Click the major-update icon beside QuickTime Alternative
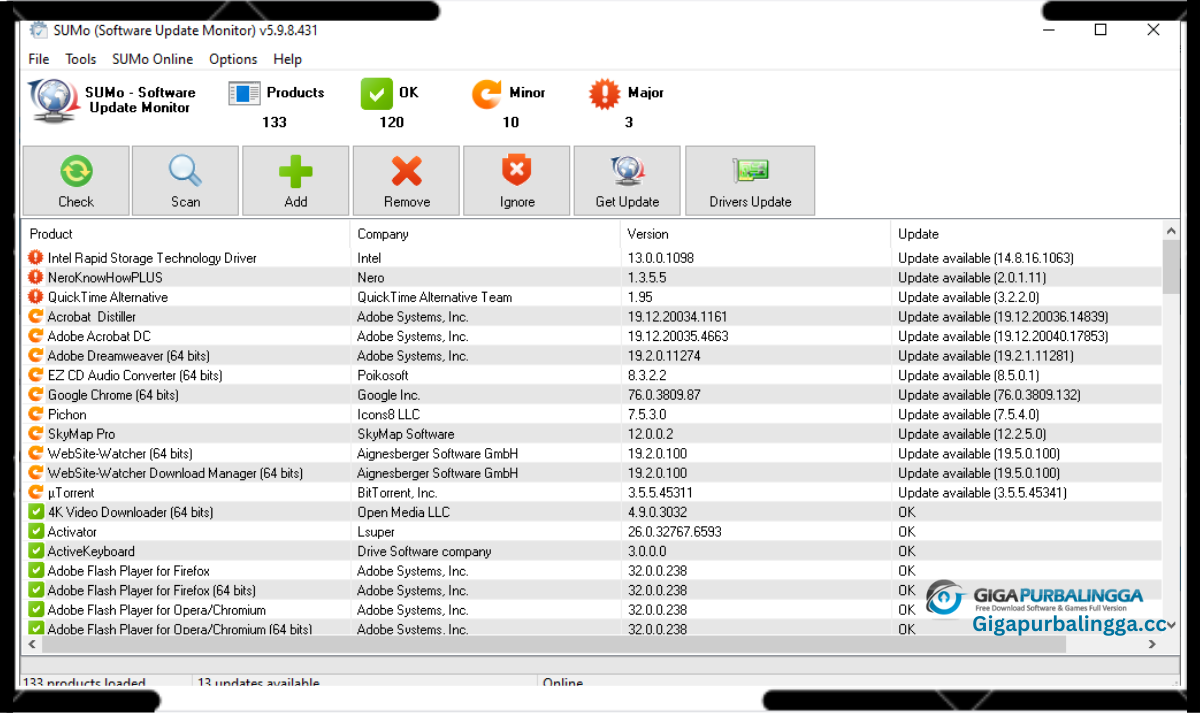The height and width of the screenshot is (720, 1200). (36, 297)
